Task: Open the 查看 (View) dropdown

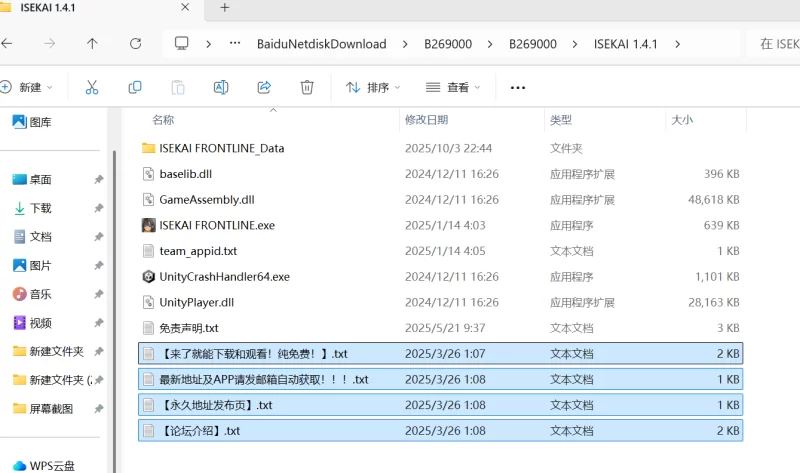Action: 453,87
